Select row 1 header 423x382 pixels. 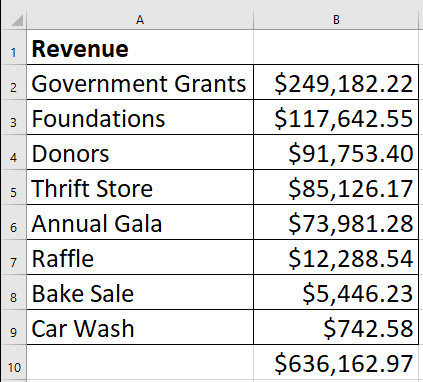14,47
